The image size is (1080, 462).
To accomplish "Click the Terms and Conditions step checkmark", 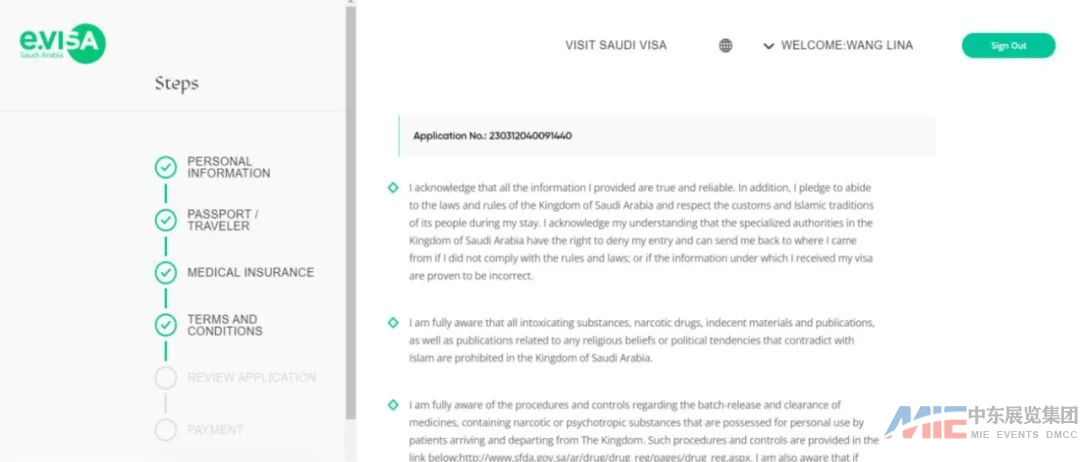I will tap(166, 325).
